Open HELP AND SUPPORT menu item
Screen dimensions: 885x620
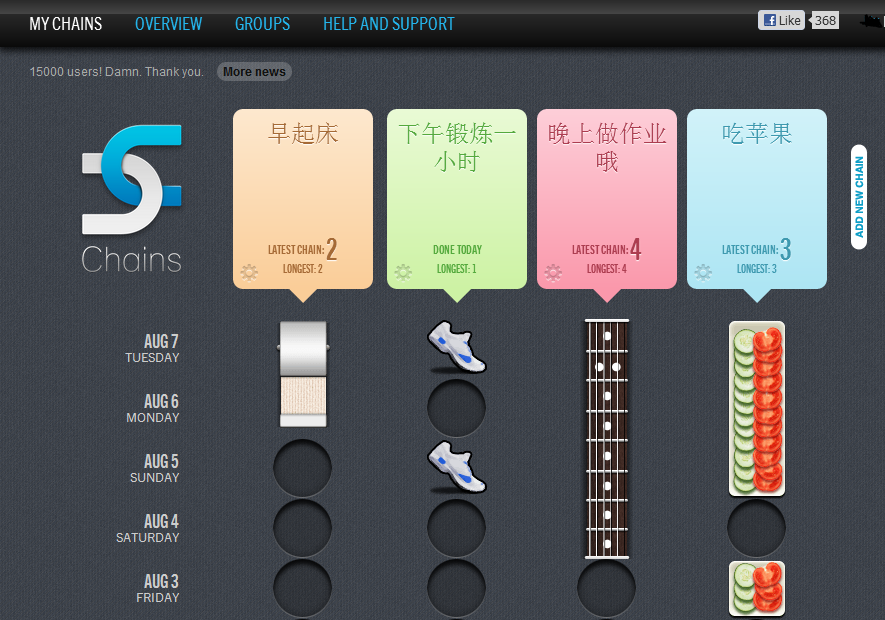coord(388,24)
